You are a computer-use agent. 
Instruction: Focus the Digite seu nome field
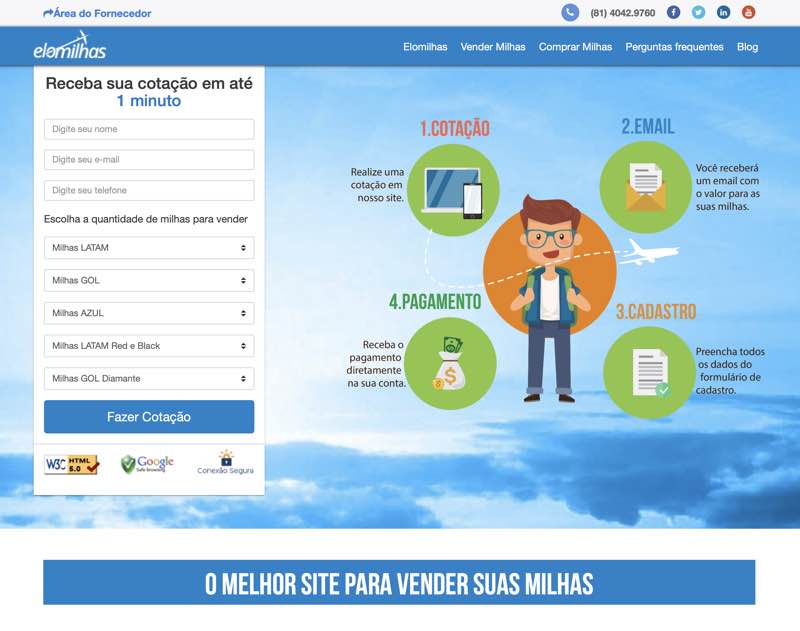[149, 129]
